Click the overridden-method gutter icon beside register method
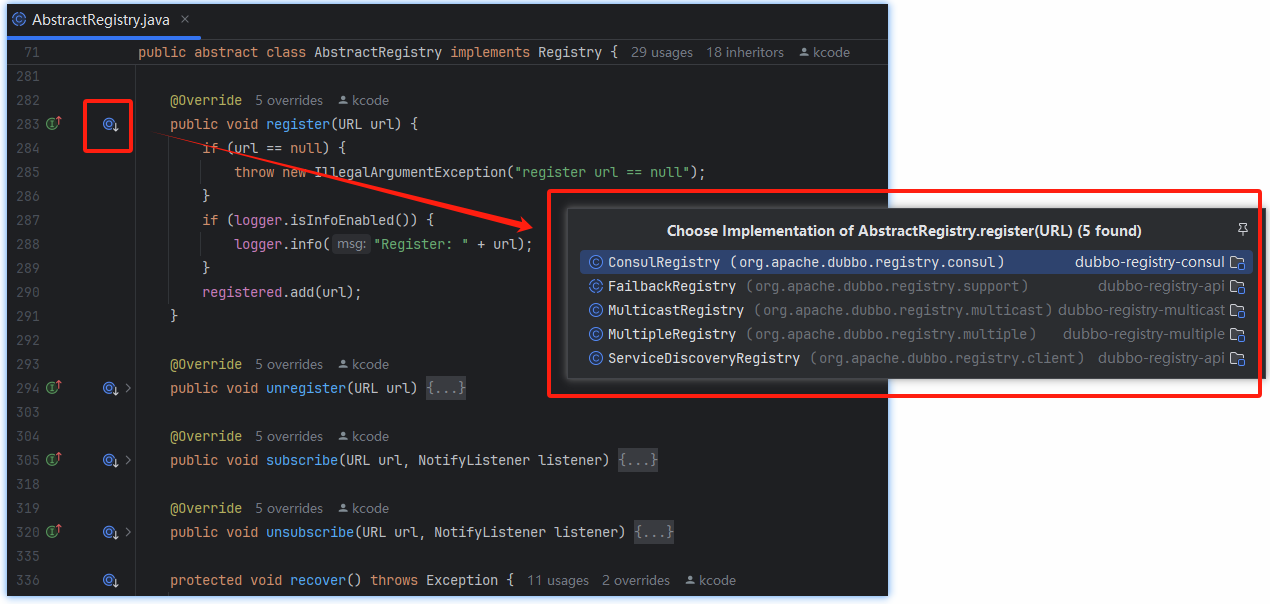Image resolution: width=1270 pixels, height=604 pixels. [110, 125]
